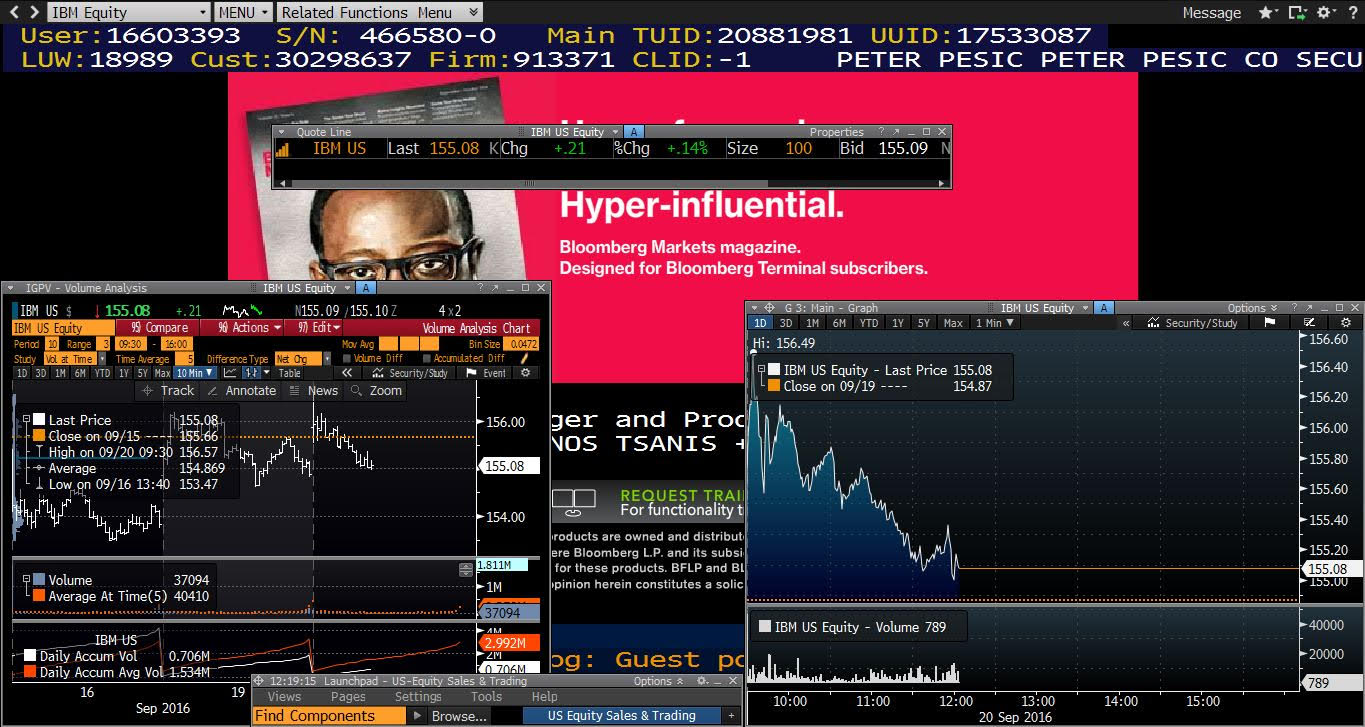Open the Difference Type Net Chg dropdown

point(302,359)
